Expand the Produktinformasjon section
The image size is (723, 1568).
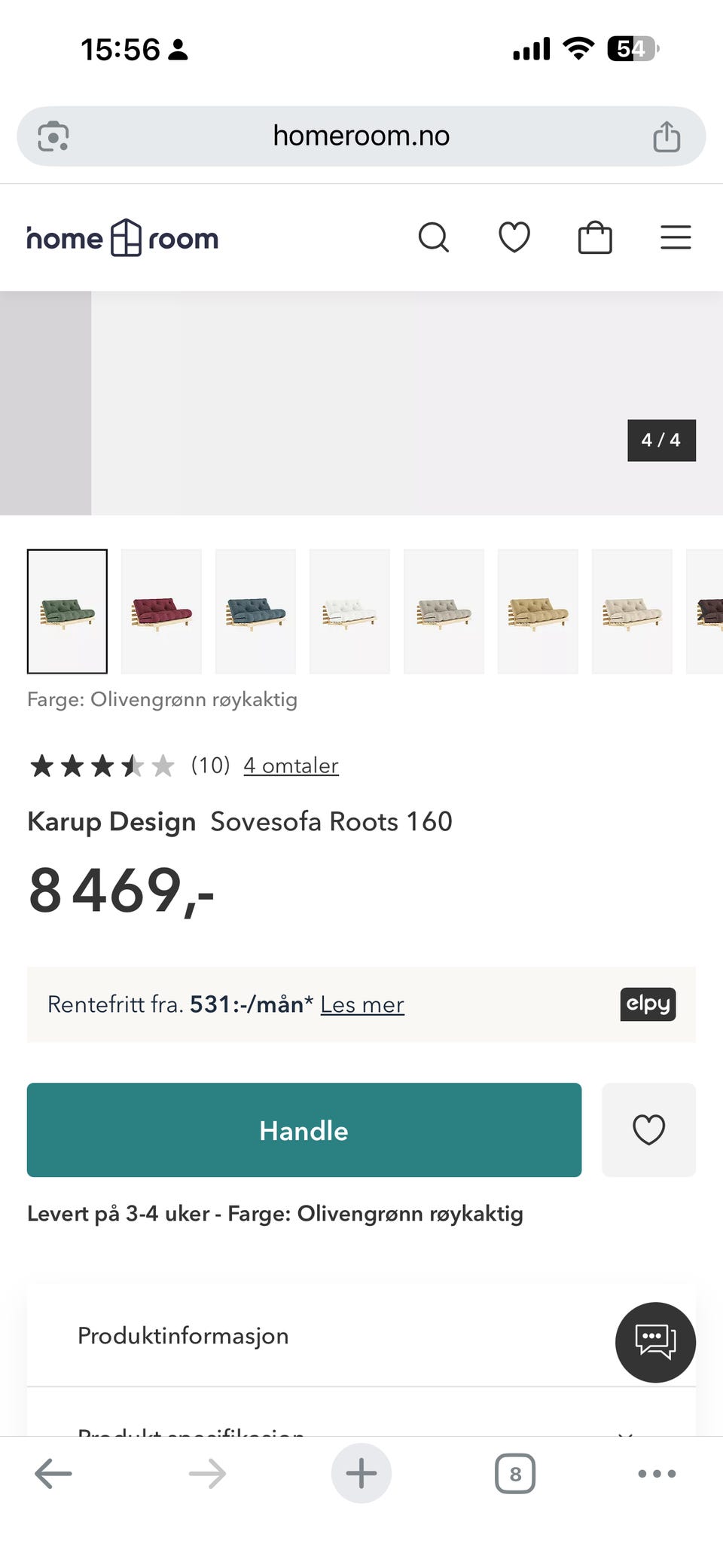[183, 1336]
